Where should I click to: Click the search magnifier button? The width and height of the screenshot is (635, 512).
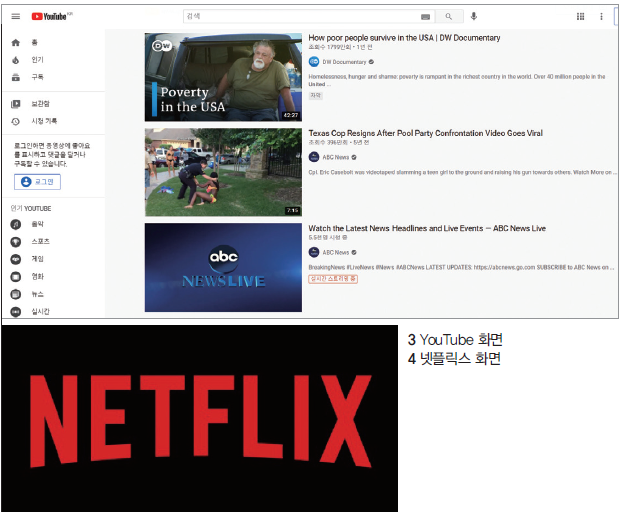click(x=448, y=16)
